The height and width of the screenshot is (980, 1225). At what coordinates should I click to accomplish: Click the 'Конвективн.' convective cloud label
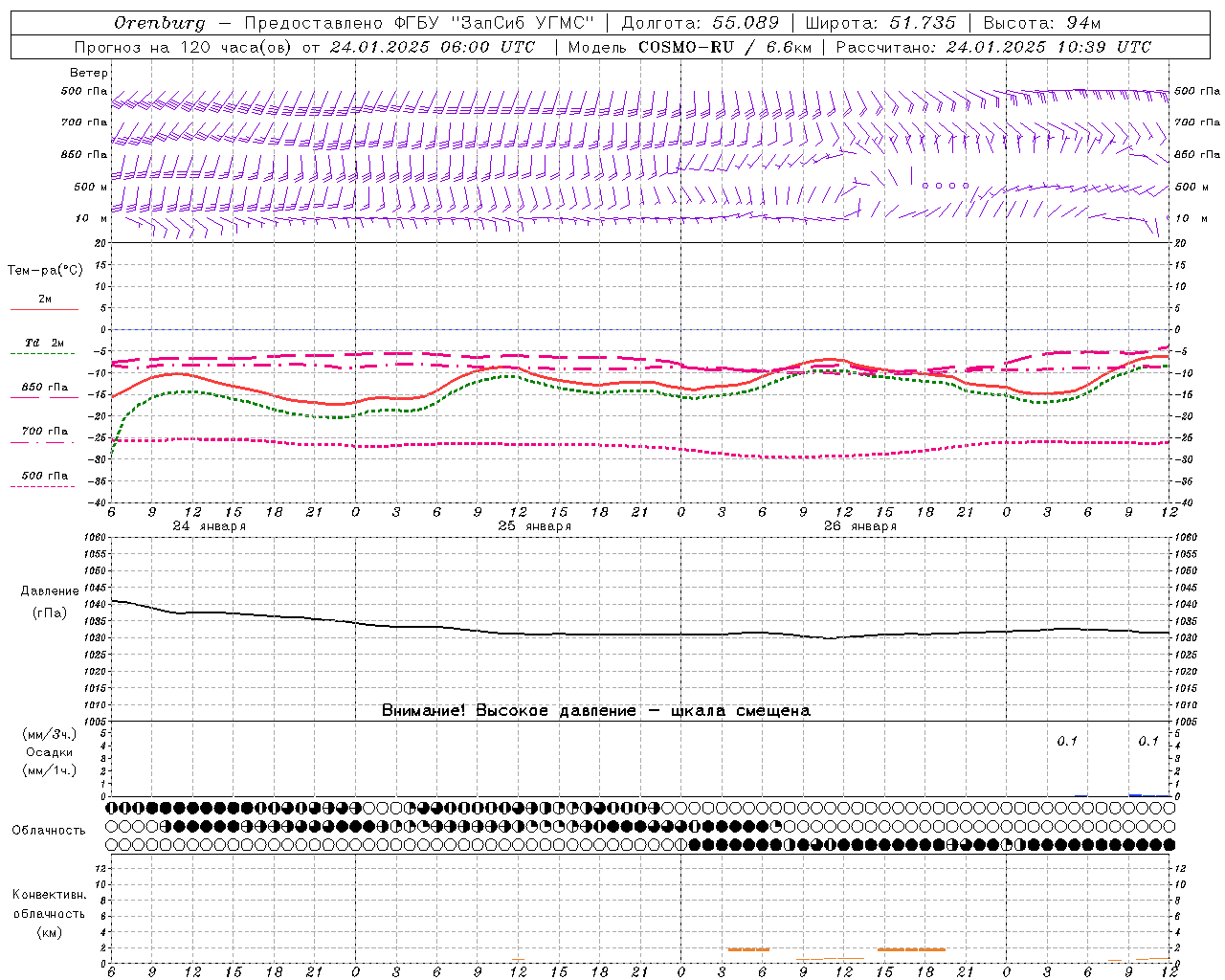pyautogui.click(x=49, y=895)
